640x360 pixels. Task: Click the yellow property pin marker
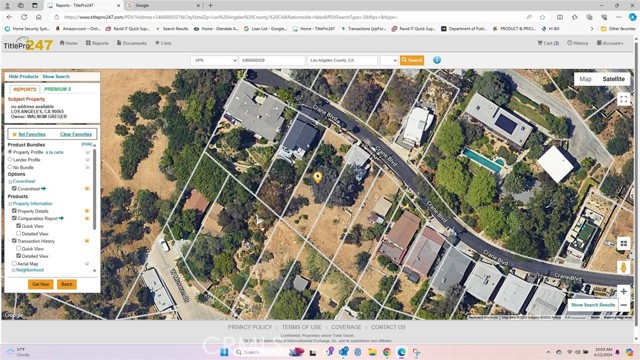point(318,177)
